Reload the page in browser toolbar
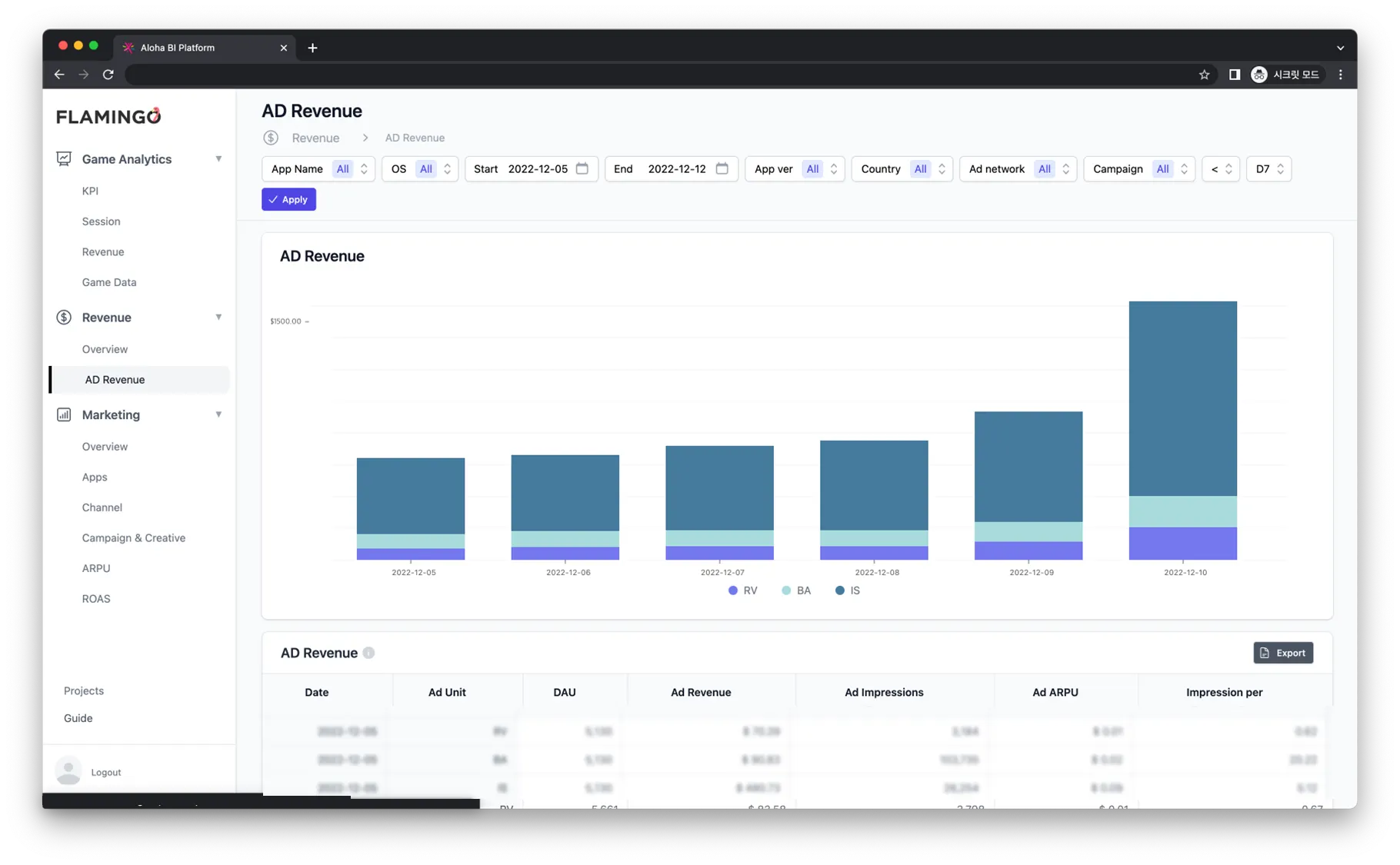1400x865 pixels. 108,75
